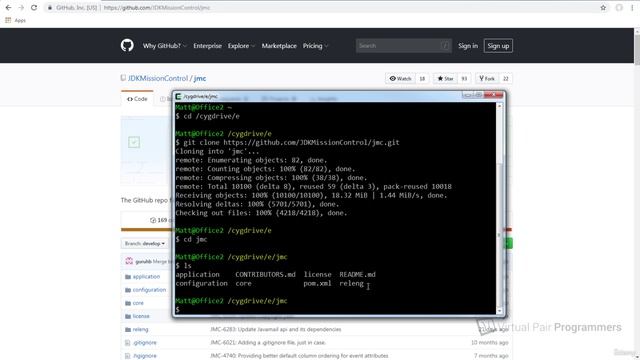Click the browser back arrow
The width and height of the screenshot is (640, 360).
[x=8, y=7]
